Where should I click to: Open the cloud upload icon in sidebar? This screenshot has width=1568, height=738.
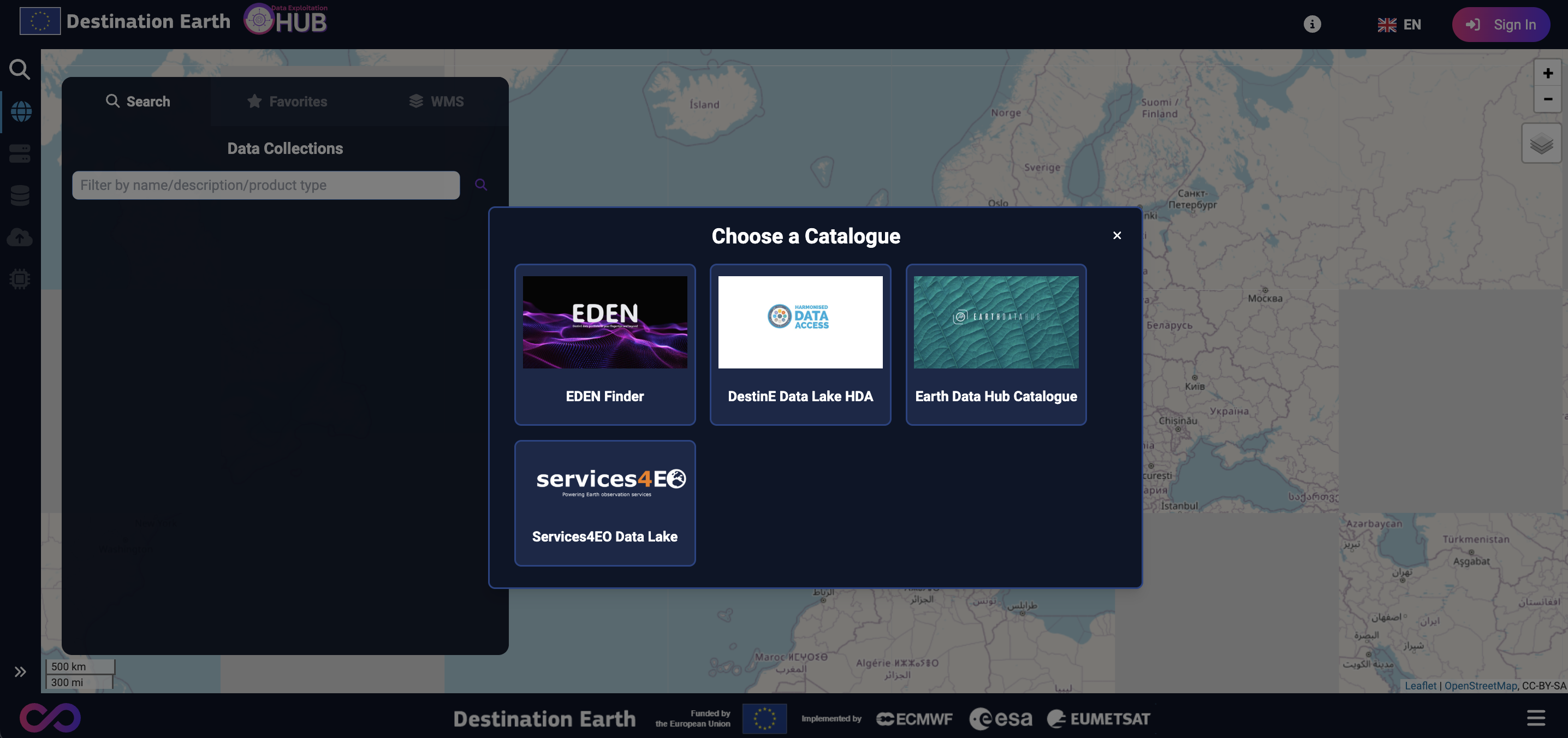point(20,237)
